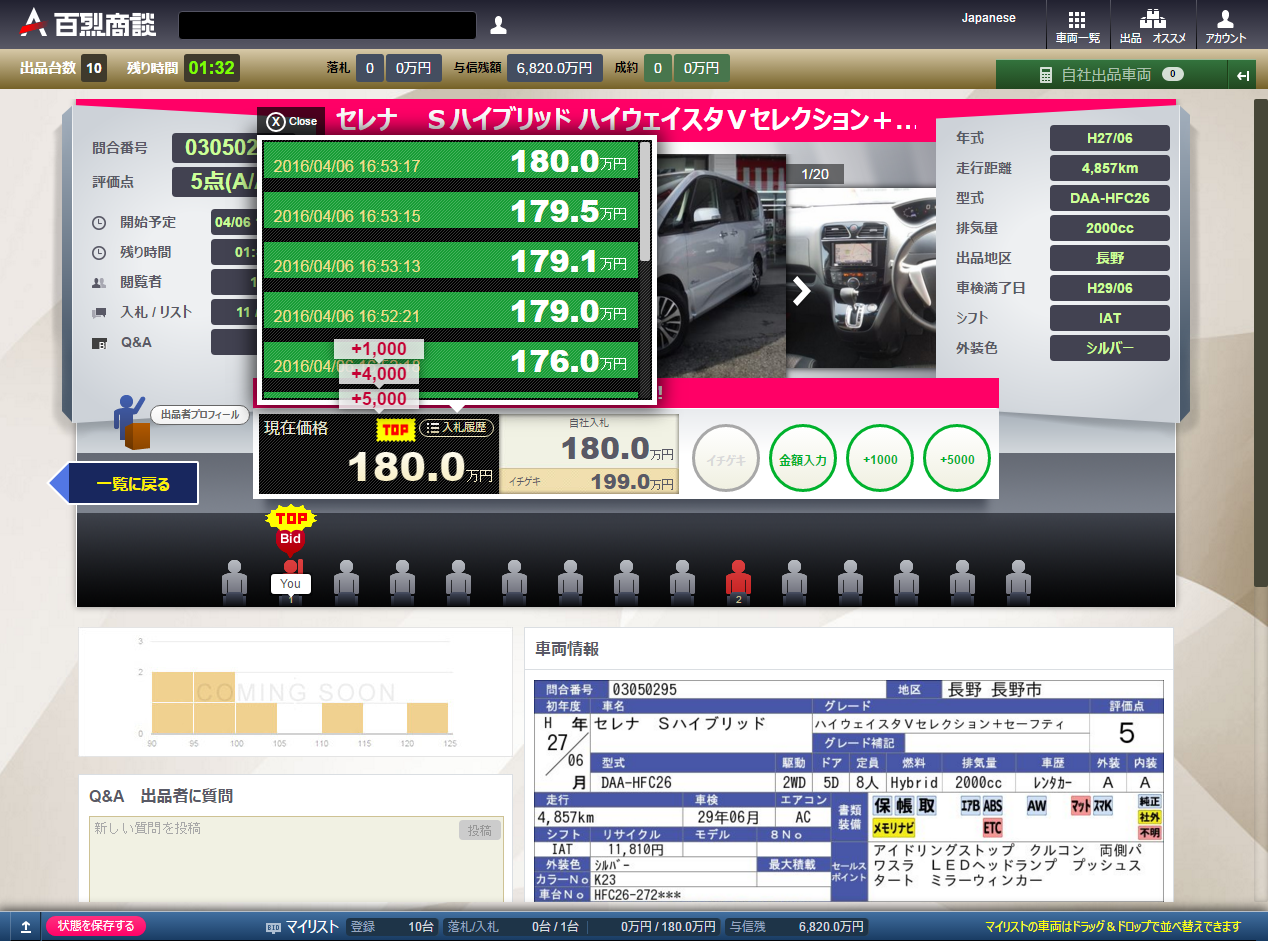Click the 自社入札 180.0万円 value
Screen dimensions: 1268x941
pos(618,449)
